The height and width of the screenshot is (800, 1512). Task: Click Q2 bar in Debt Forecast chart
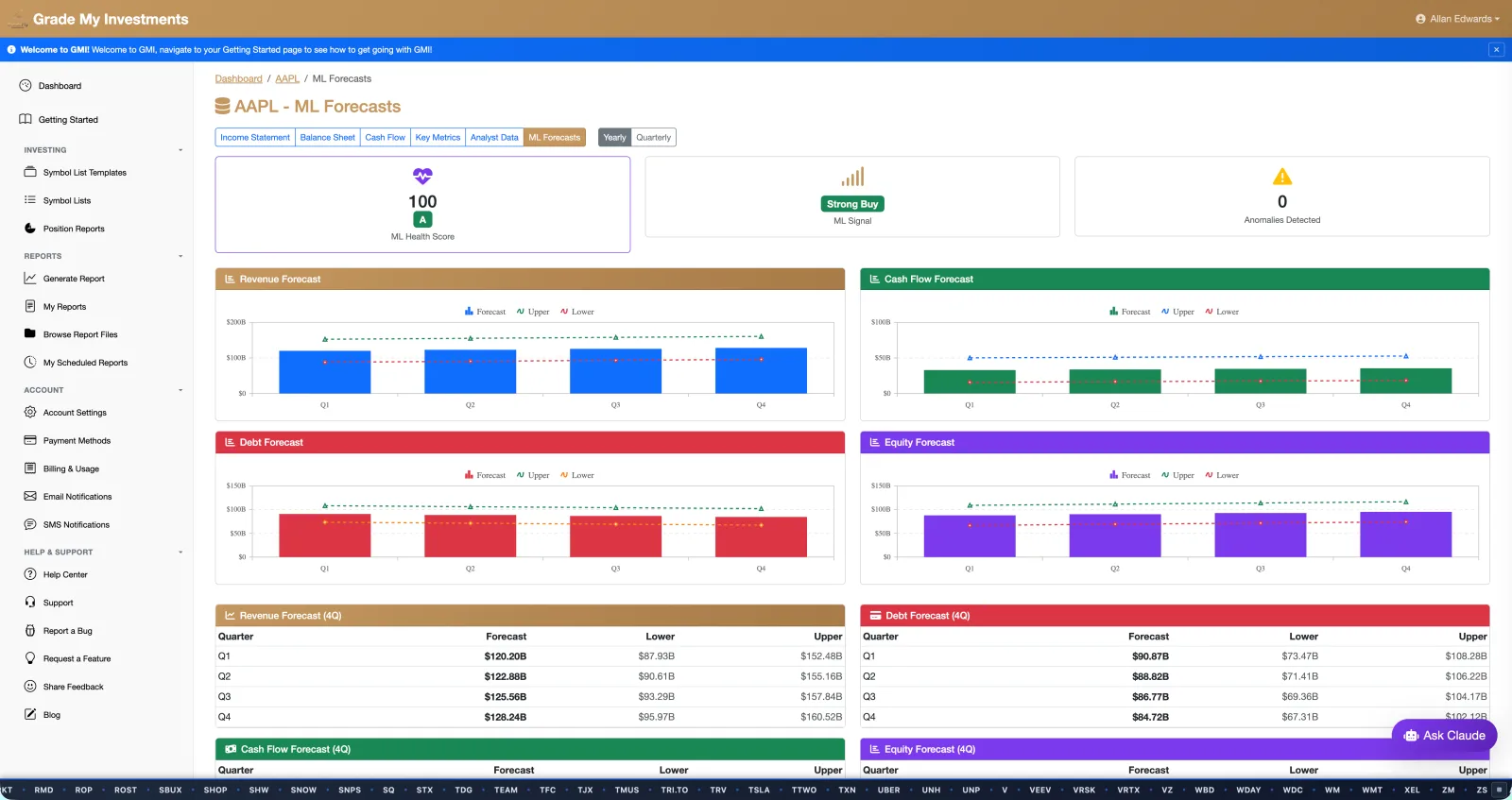coord(470,536)
